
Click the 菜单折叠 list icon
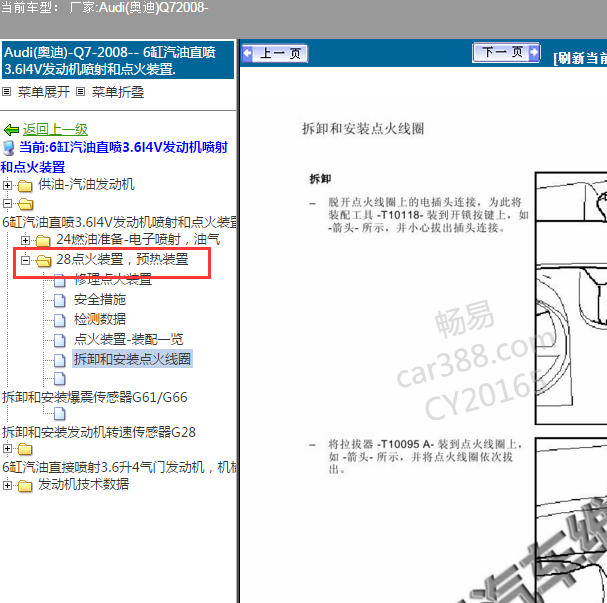tap(80, 92)
